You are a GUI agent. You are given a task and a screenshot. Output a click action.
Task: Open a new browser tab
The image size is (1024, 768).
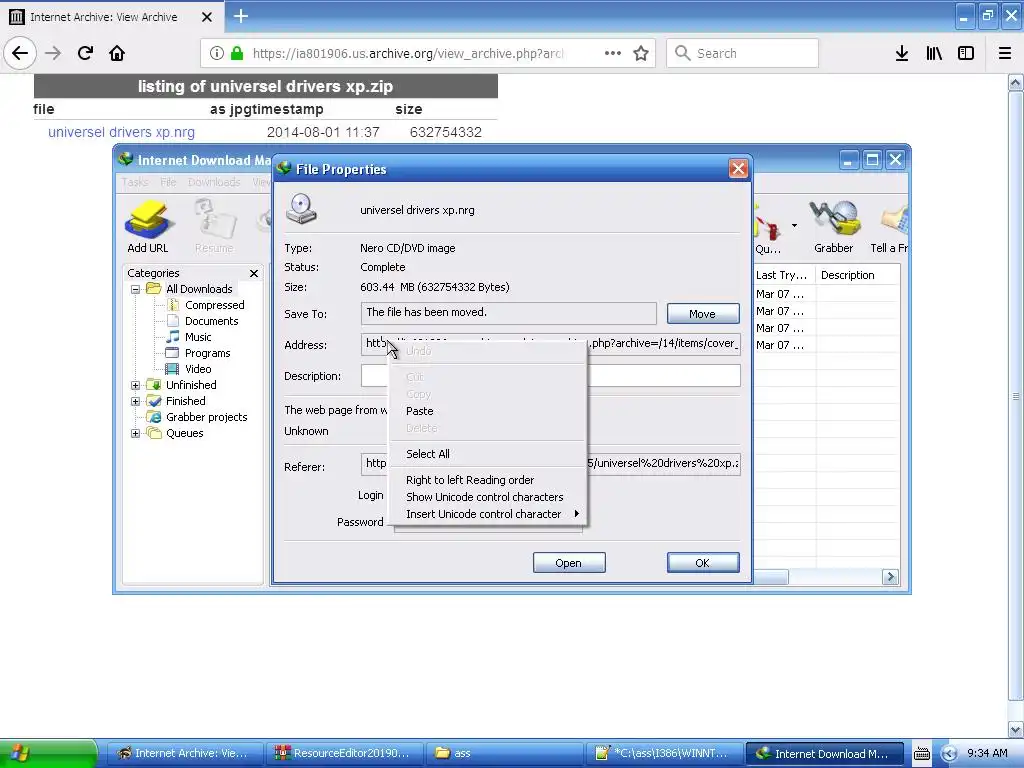click(x=240, y=16)
